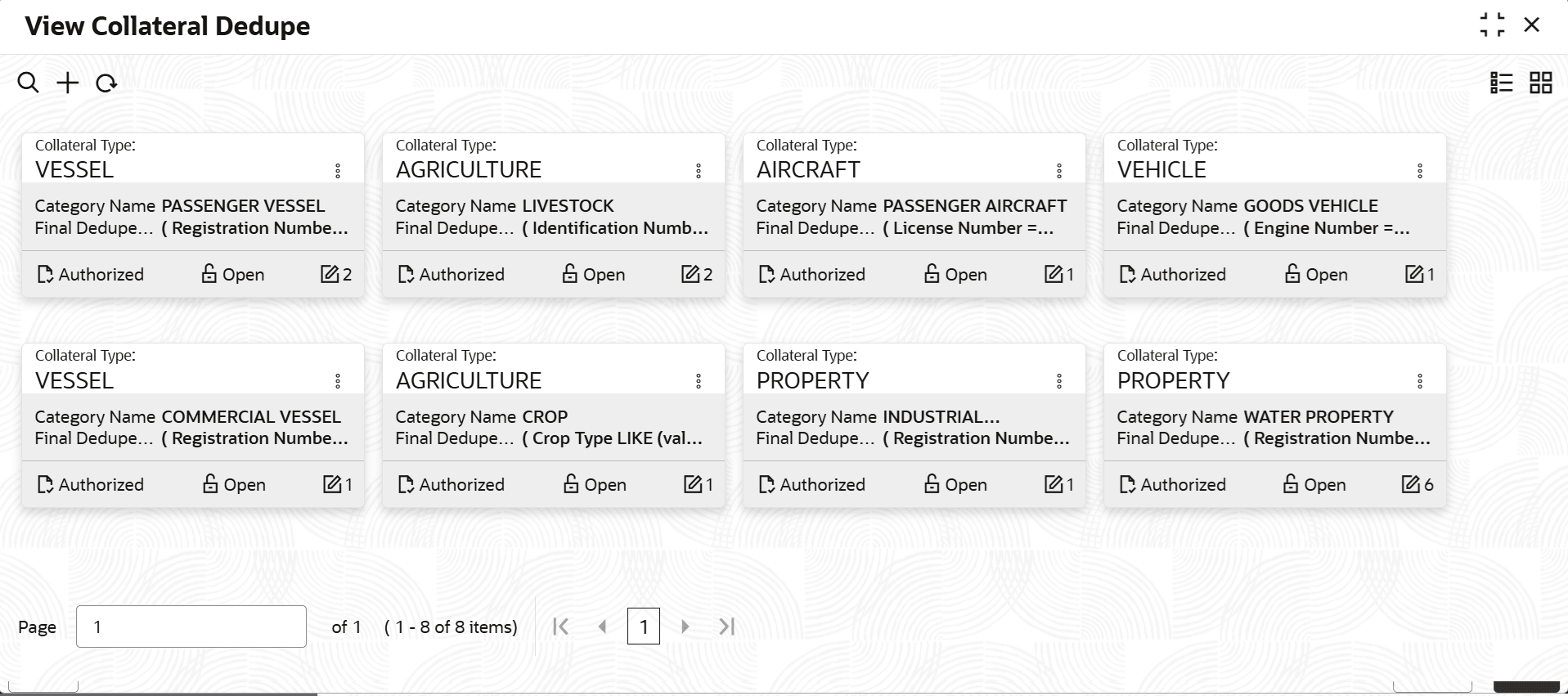Open the CROP category card
The image size is (1568, 696).
click(553, 426)
